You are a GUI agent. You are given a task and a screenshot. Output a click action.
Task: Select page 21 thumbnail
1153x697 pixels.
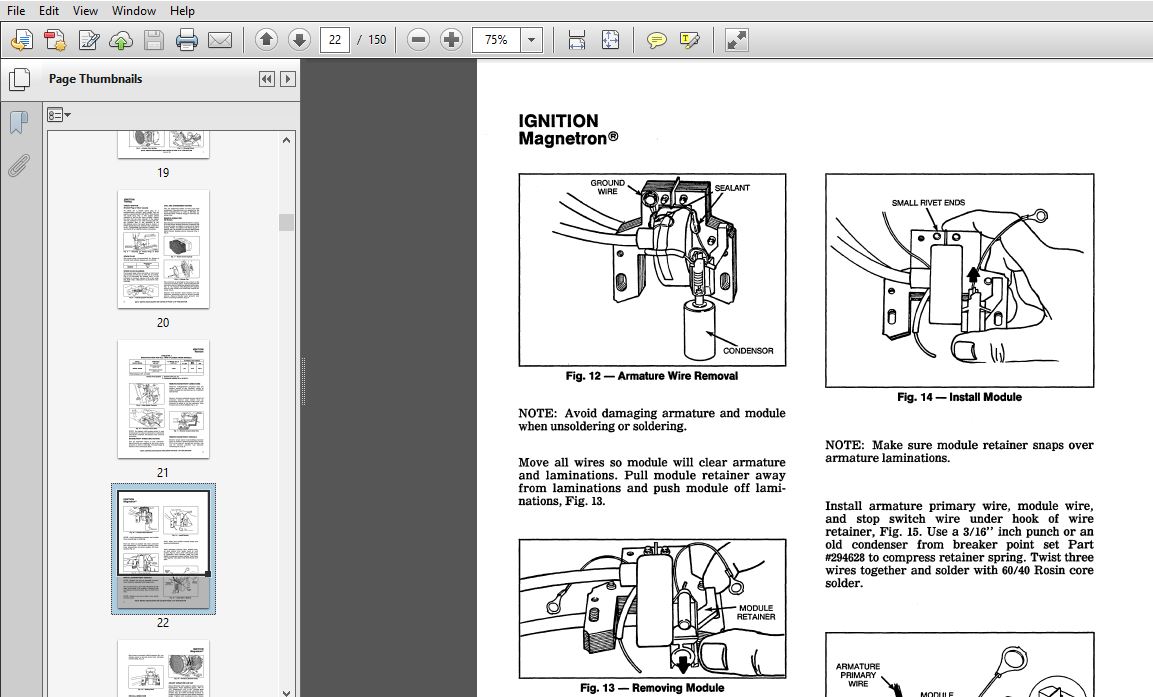(x=163, y=398)
